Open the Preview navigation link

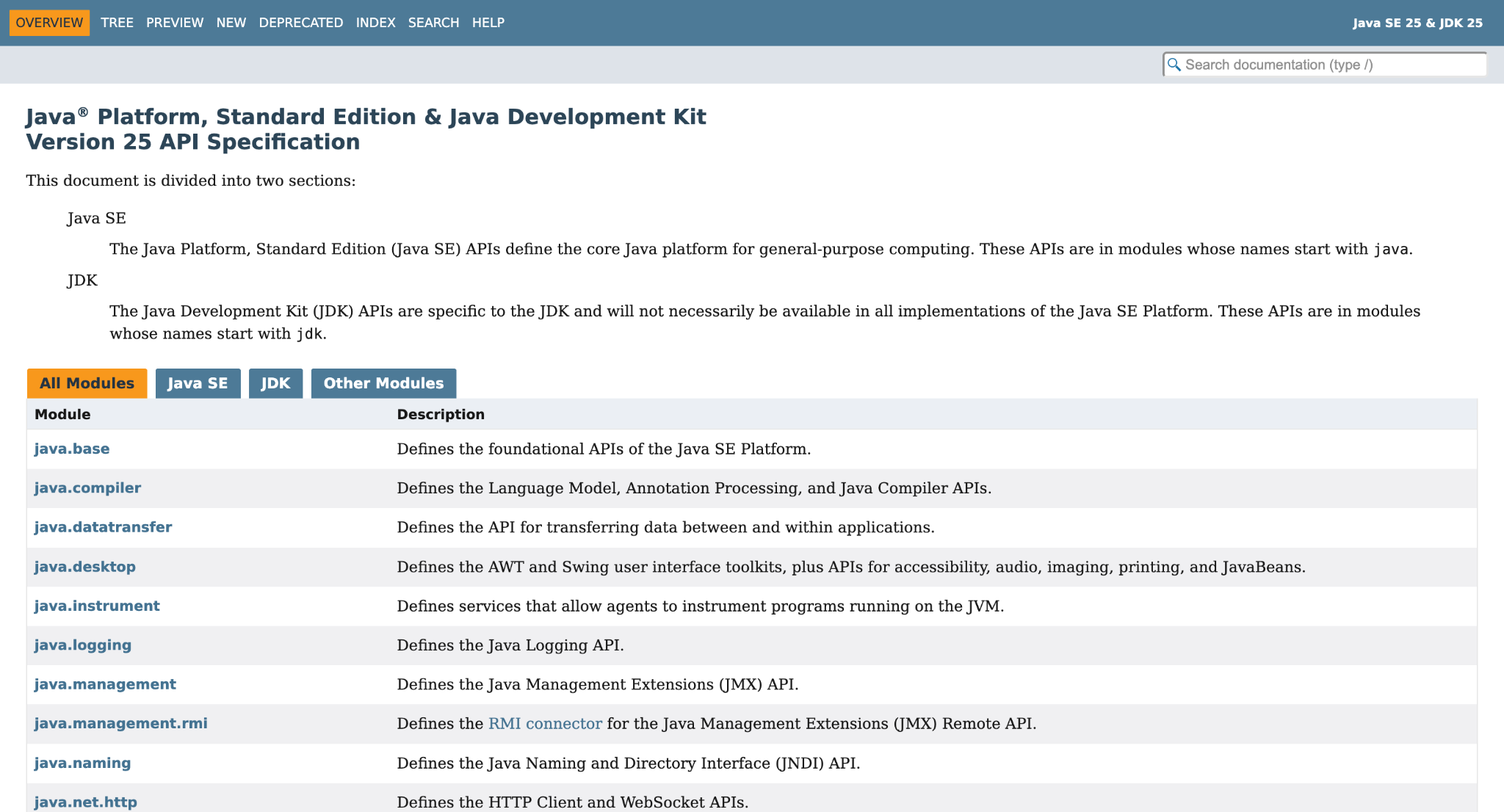click(175, 23)
